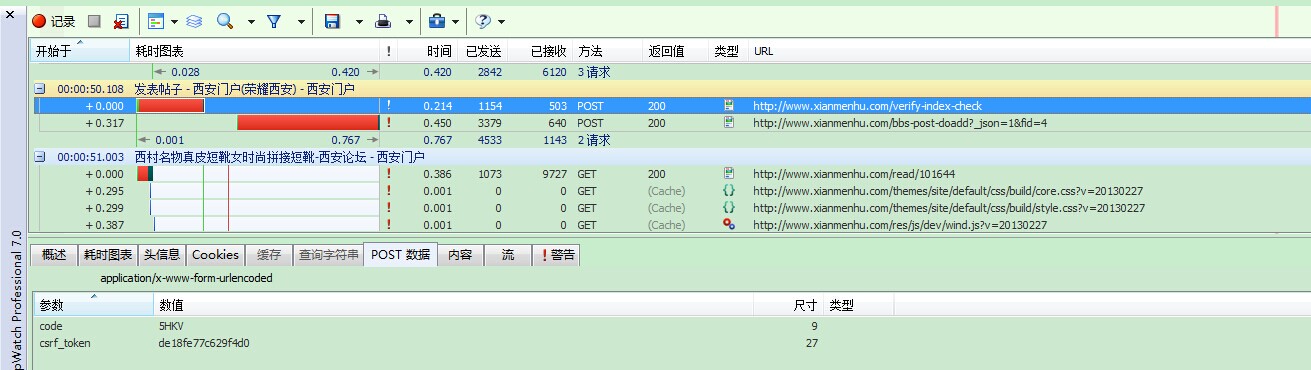Click the timing bar of verify-index-check row
The height and width of the screenshot is (370, 1311).
170,106
